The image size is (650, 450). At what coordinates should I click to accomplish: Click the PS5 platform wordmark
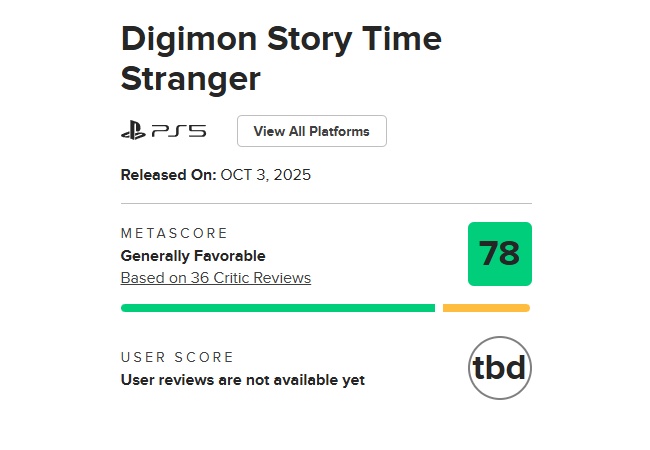tap(179, 131)
